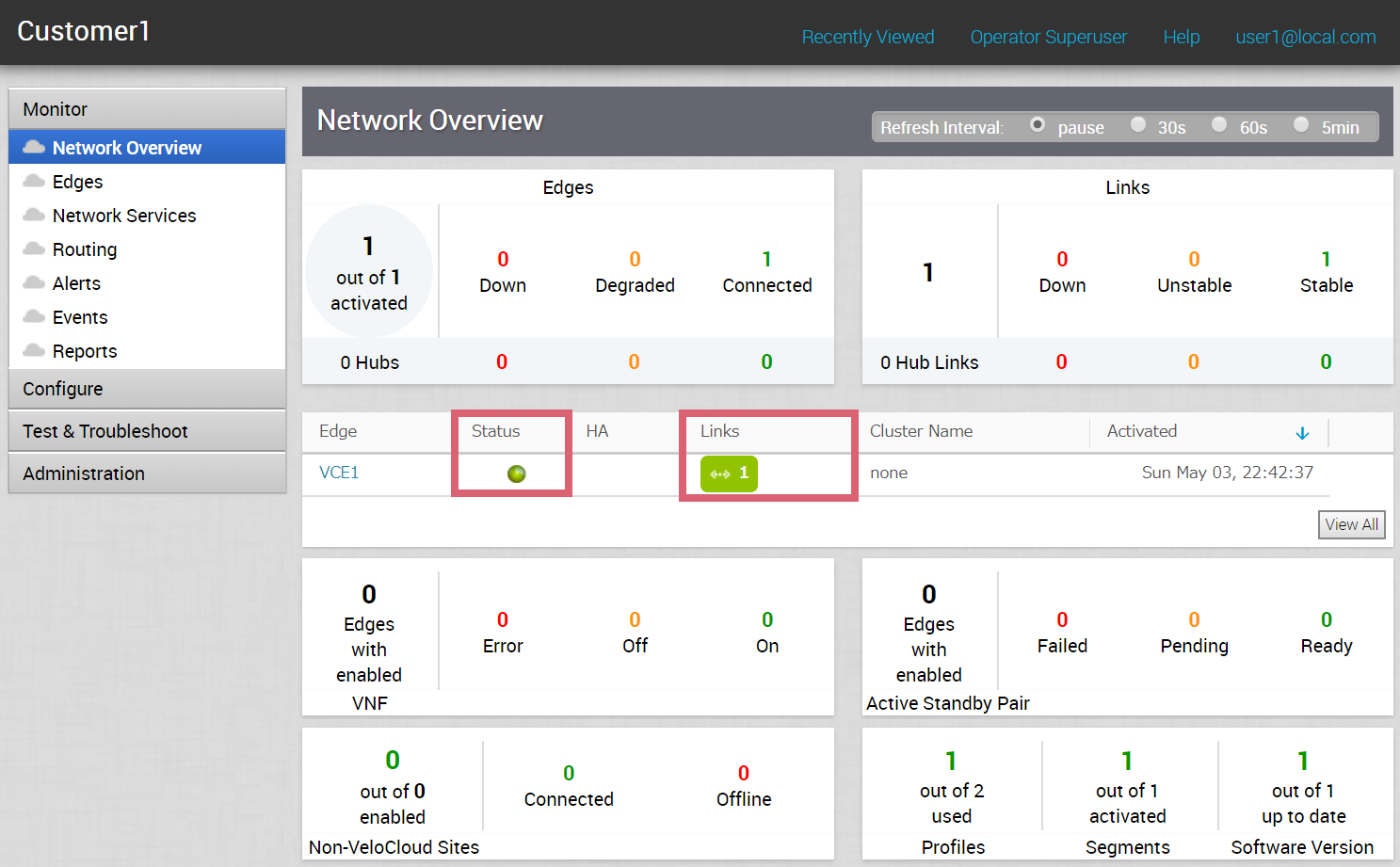This screenshot has width=1400, height=867.
Task: Select the pause refresh interval option
Action: pos(1038,125)
